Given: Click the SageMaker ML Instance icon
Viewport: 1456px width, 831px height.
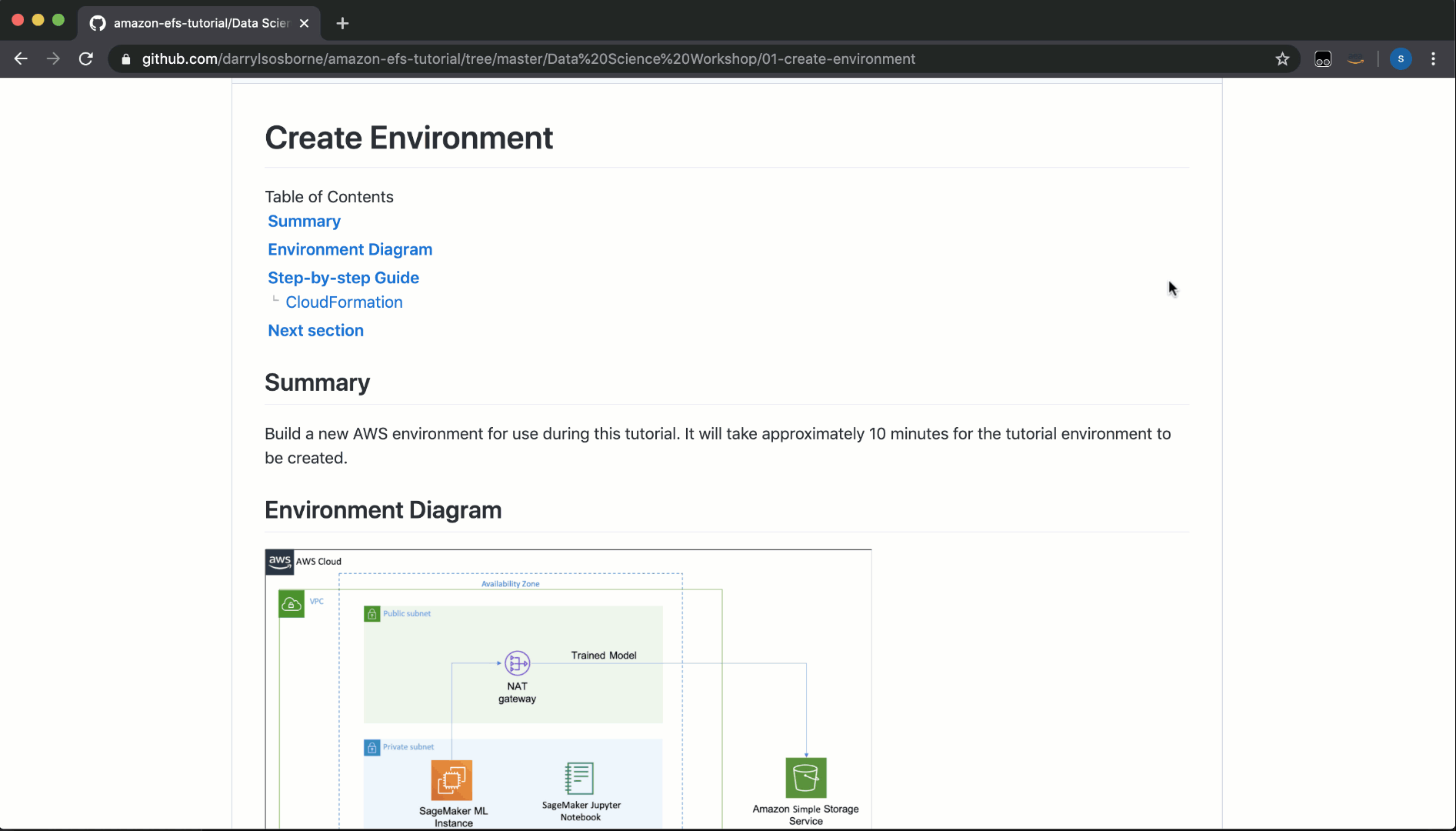Looking at the screenshot, I should click(x=451, y=780).
